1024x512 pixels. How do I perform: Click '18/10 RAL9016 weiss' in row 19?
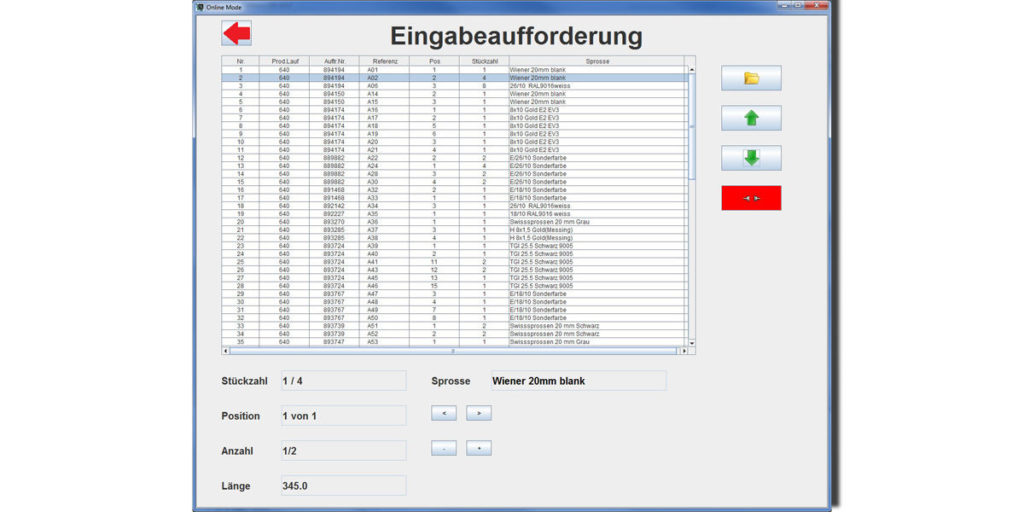[x=539, y=214]
